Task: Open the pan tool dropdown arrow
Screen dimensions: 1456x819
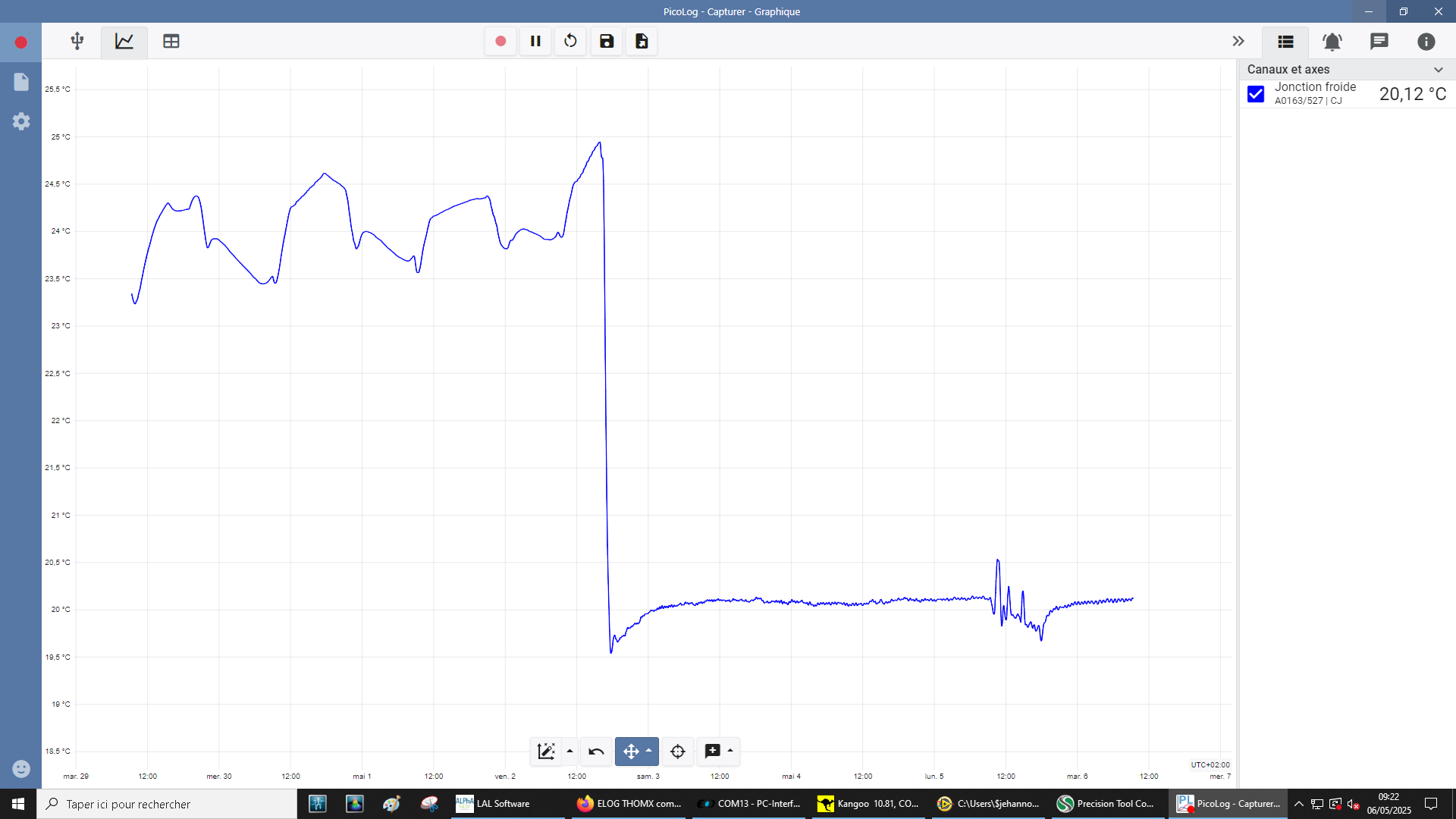Action: pos(649,751)
